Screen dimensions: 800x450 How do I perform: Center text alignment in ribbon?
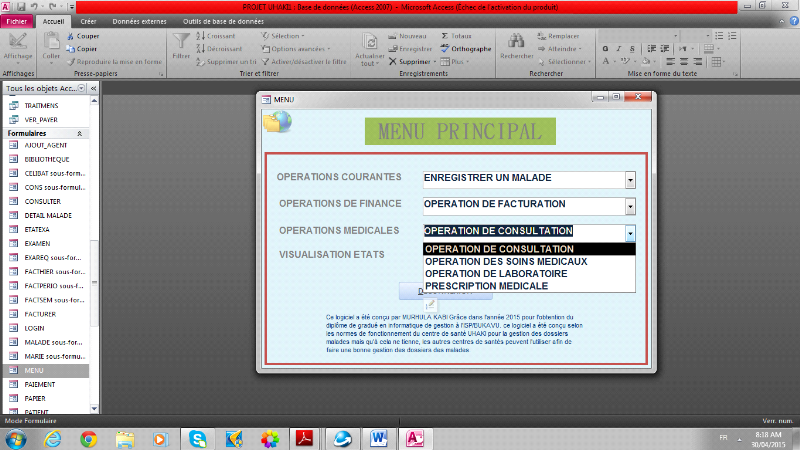tap(684, 62)
